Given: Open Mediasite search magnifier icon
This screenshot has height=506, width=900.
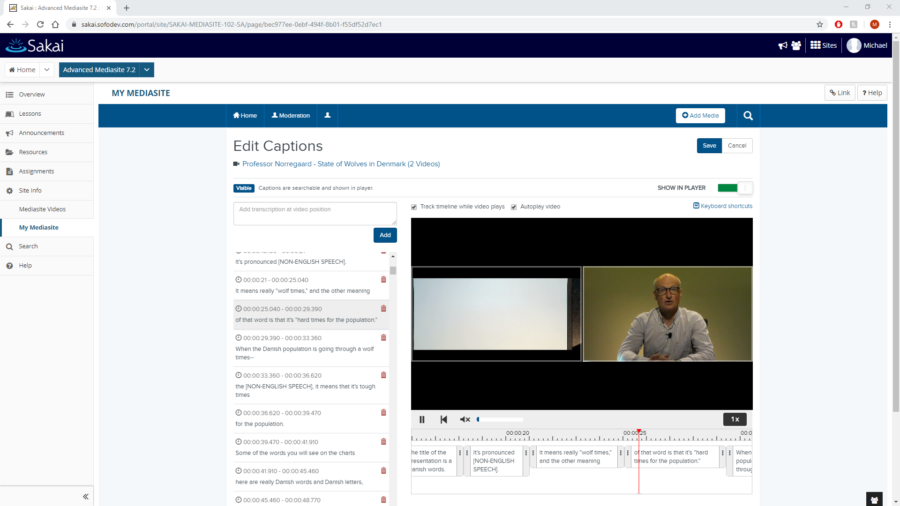Looking at the screenshot, I should 748,116.
